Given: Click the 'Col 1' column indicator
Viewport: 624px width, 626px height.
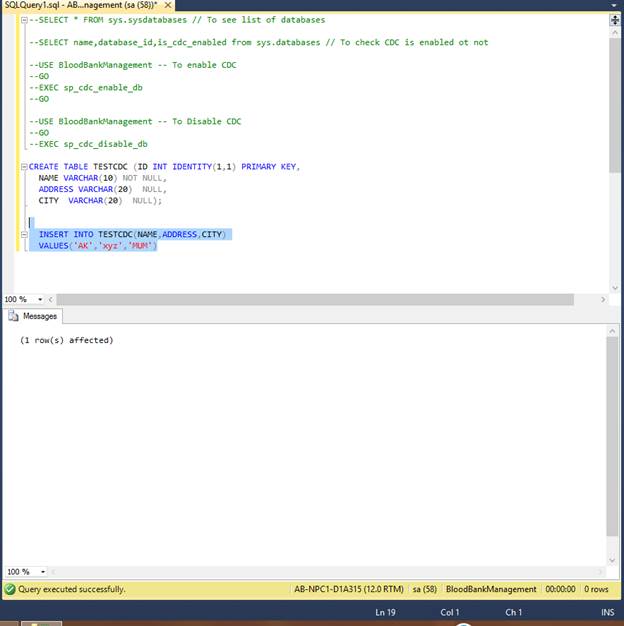Looking at the screenshot, I should (x=450, y=612).
